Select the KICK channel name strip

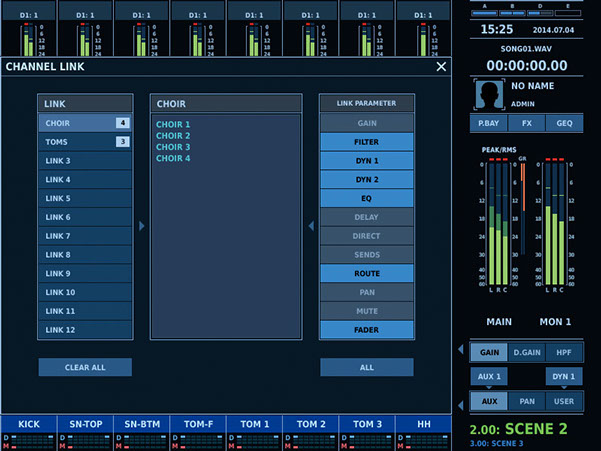(x=29, y=425)
